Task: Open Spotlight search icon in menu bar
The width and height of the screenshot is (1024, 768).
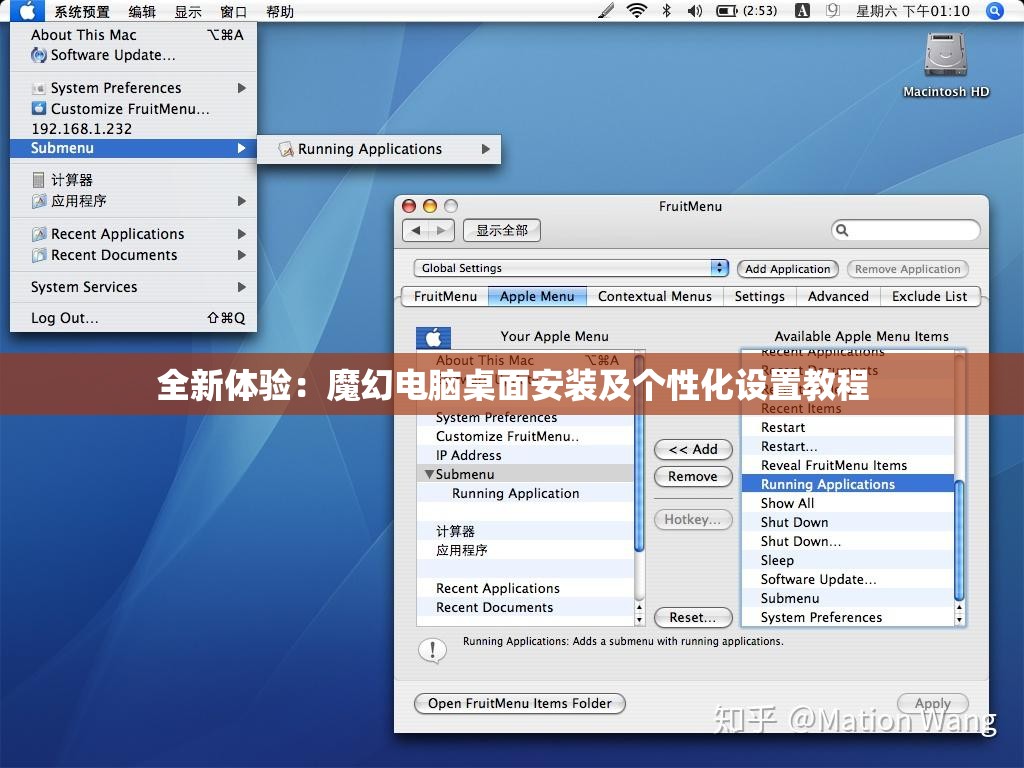Action: 994,10
